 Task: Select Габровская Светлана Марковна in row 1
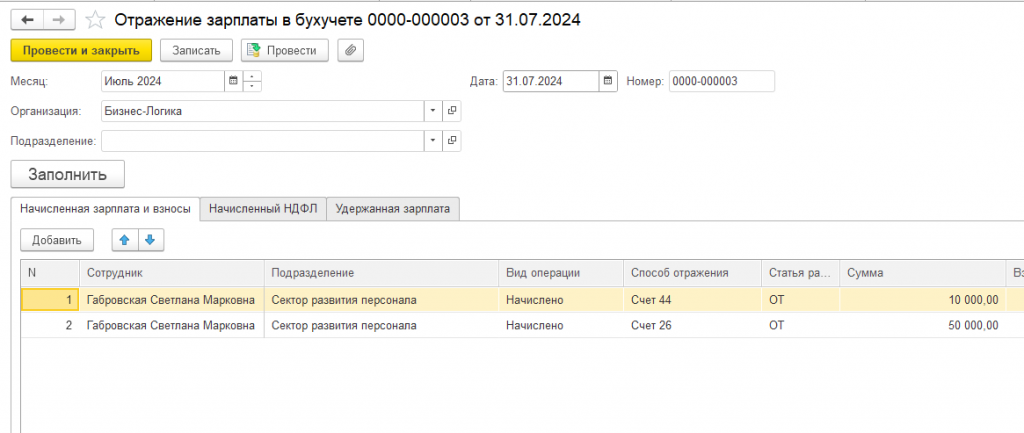(x=172, y=300)
